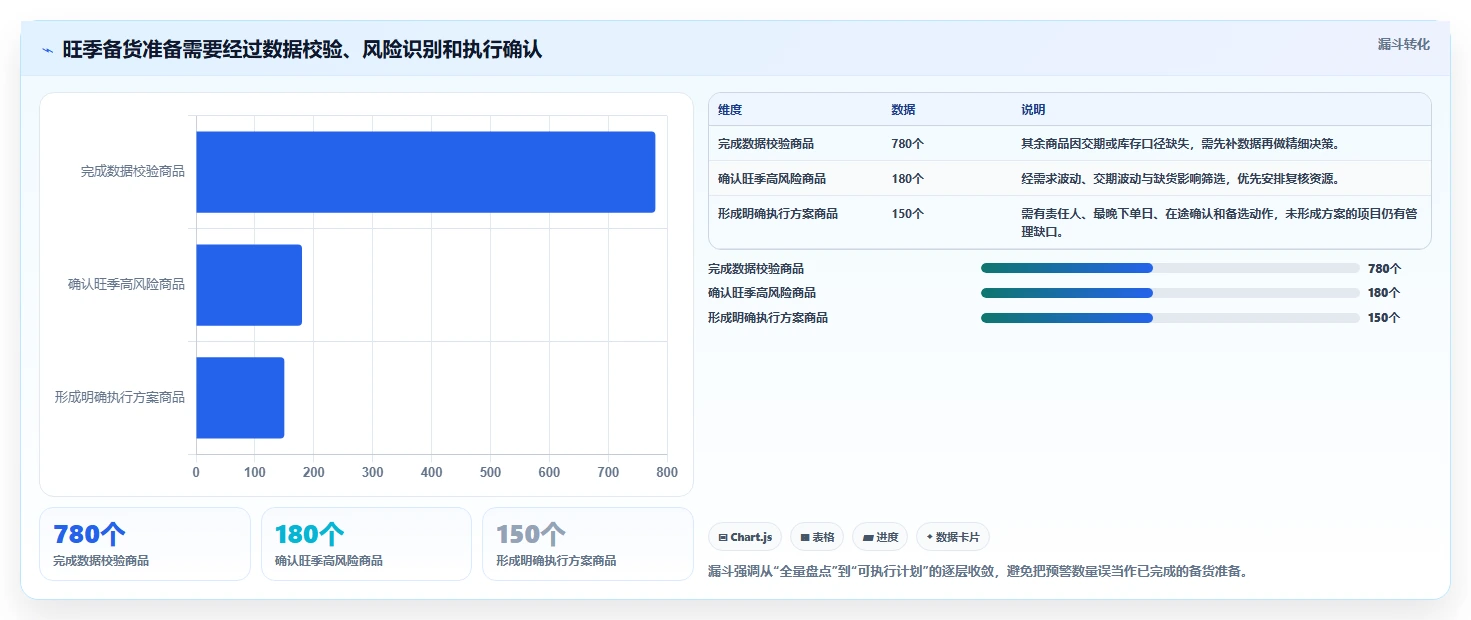Click the 说明 column header
The image size is (1471, 620).
click(1033, 110)
